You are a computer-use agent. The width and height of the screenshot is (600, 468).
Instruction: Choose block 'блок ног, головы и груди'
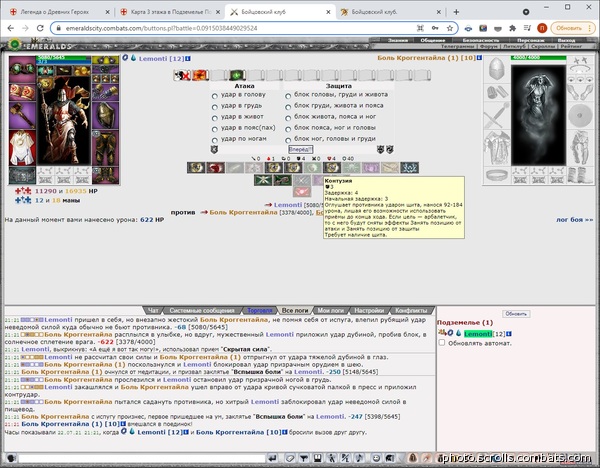[288, 140]
